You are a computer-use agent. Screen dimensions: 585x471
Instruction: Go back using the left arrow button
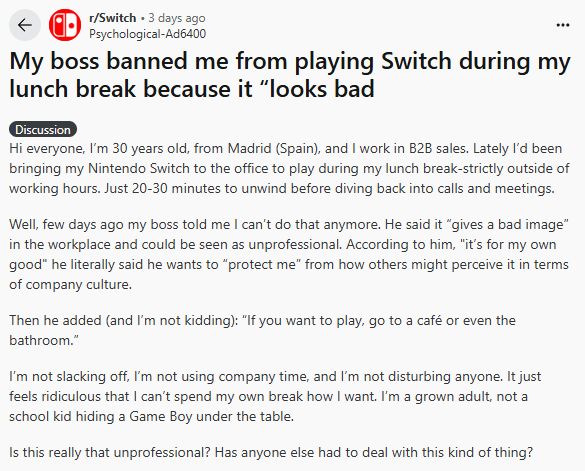point(25,25)
